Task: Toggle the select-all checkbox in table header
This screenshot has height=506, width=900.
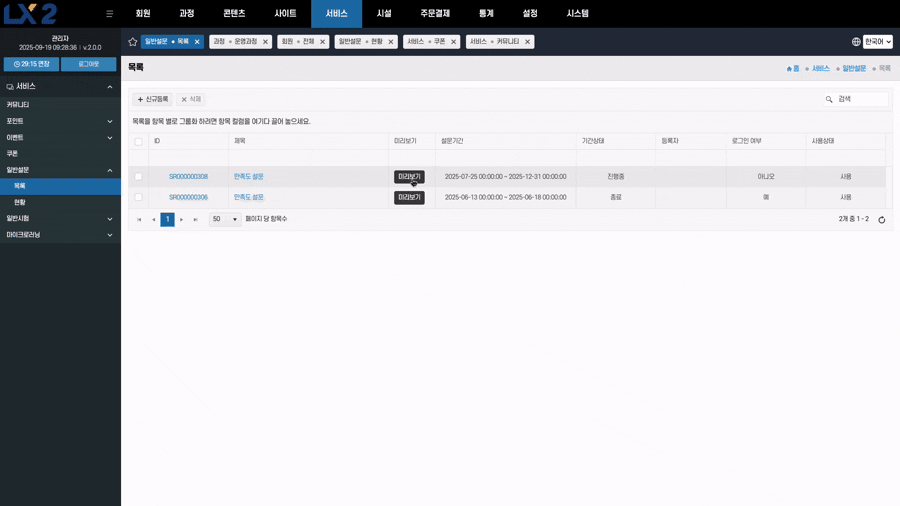Action: pos(138,142)
